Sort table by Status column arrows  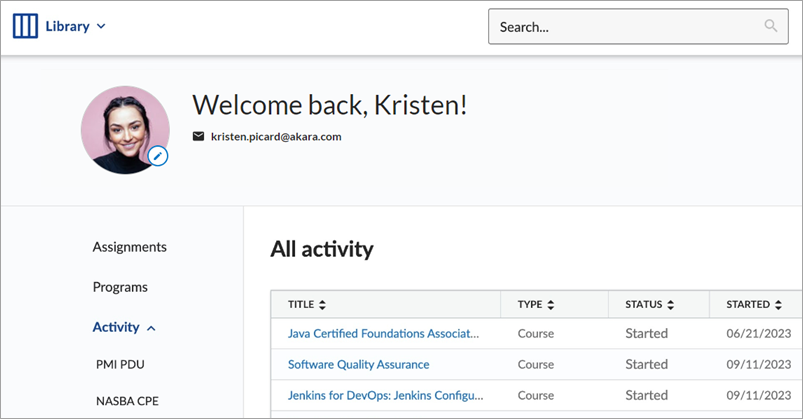[x=670, y=304]
